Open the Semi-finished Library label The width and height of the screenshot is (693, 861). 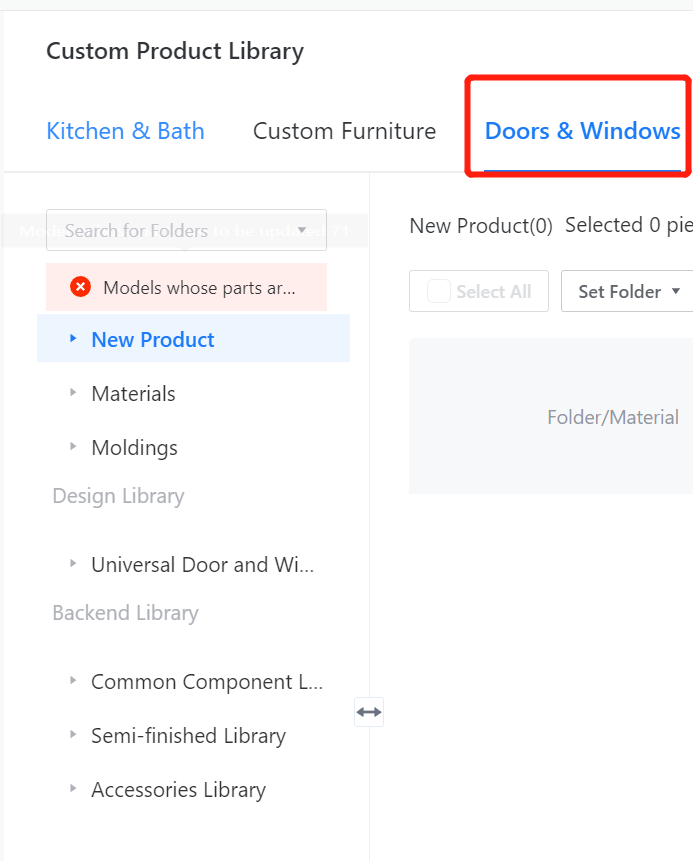[x=188, y=736]
